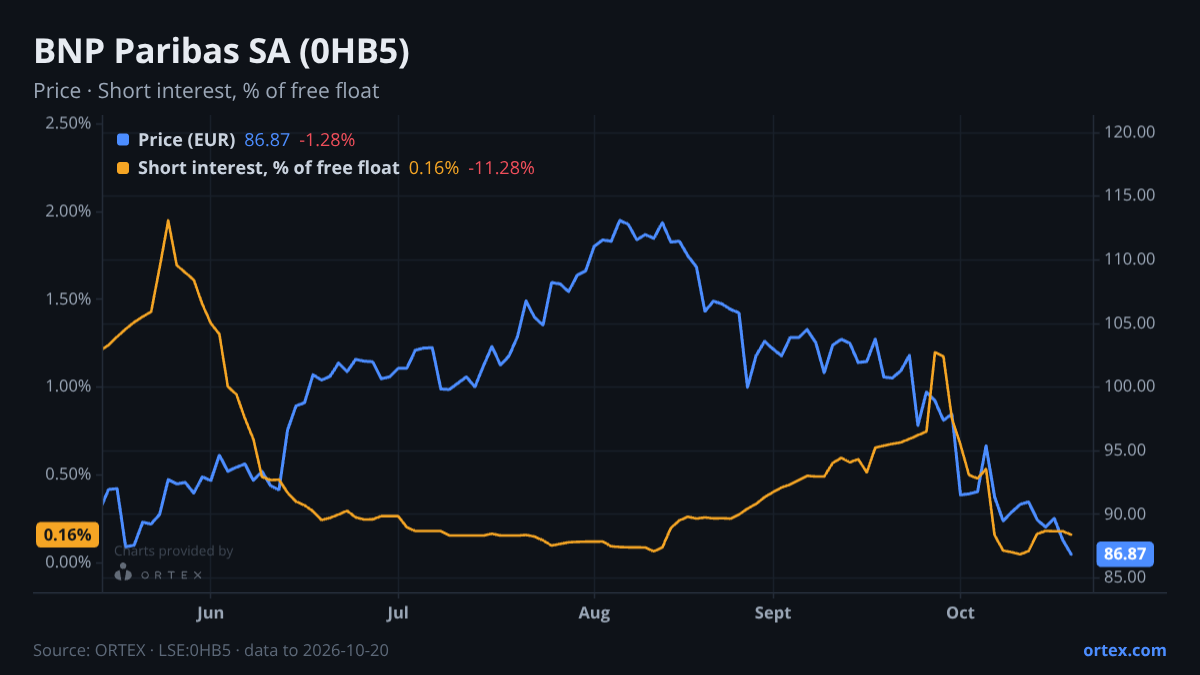Image resolution: width=1200 pixels, height=675 pixels.
Task: Click the Charts provided by text
Action: [173, 551]
